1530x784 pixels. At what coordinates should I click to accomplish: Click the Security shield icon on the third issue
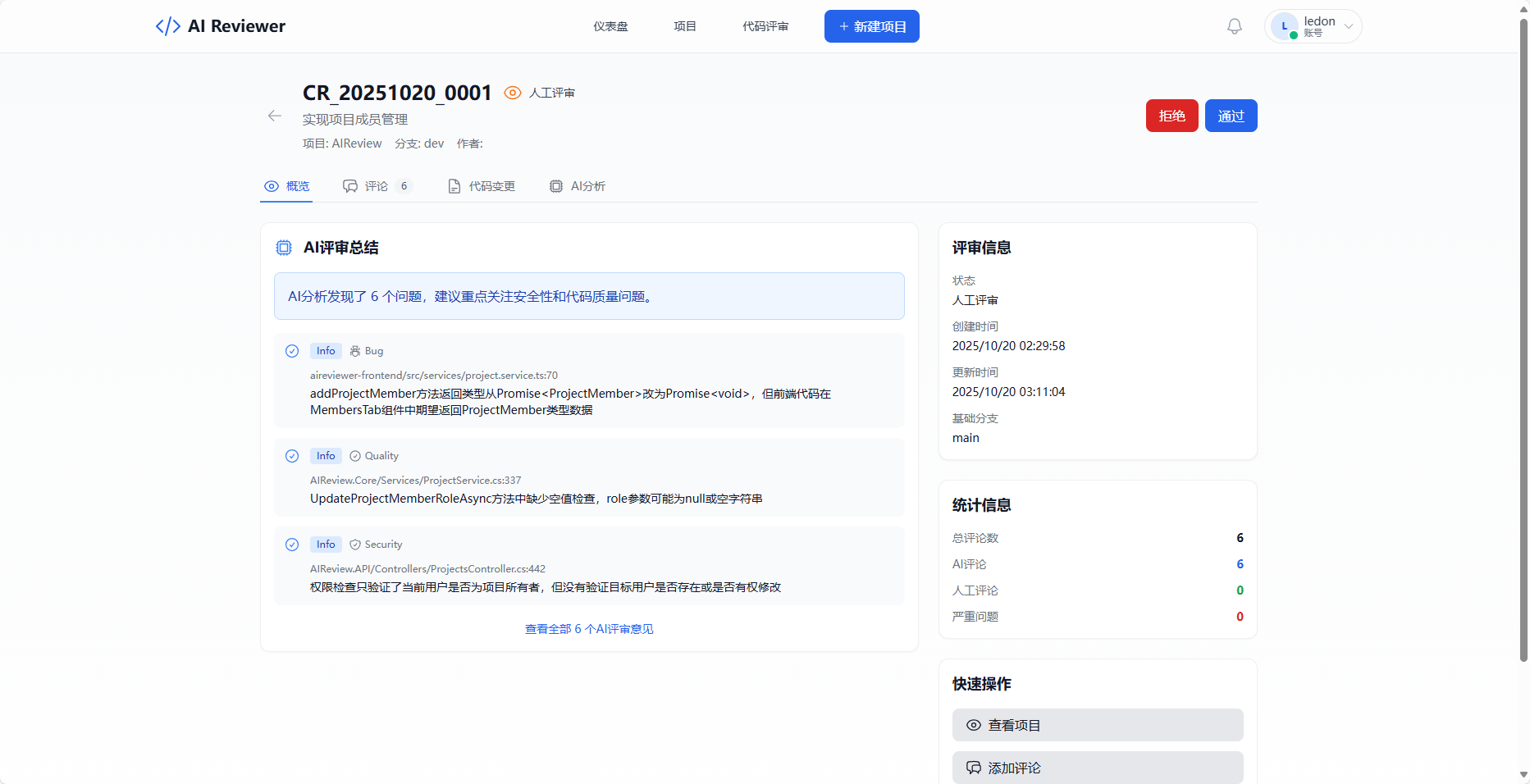tap(355, 544)
